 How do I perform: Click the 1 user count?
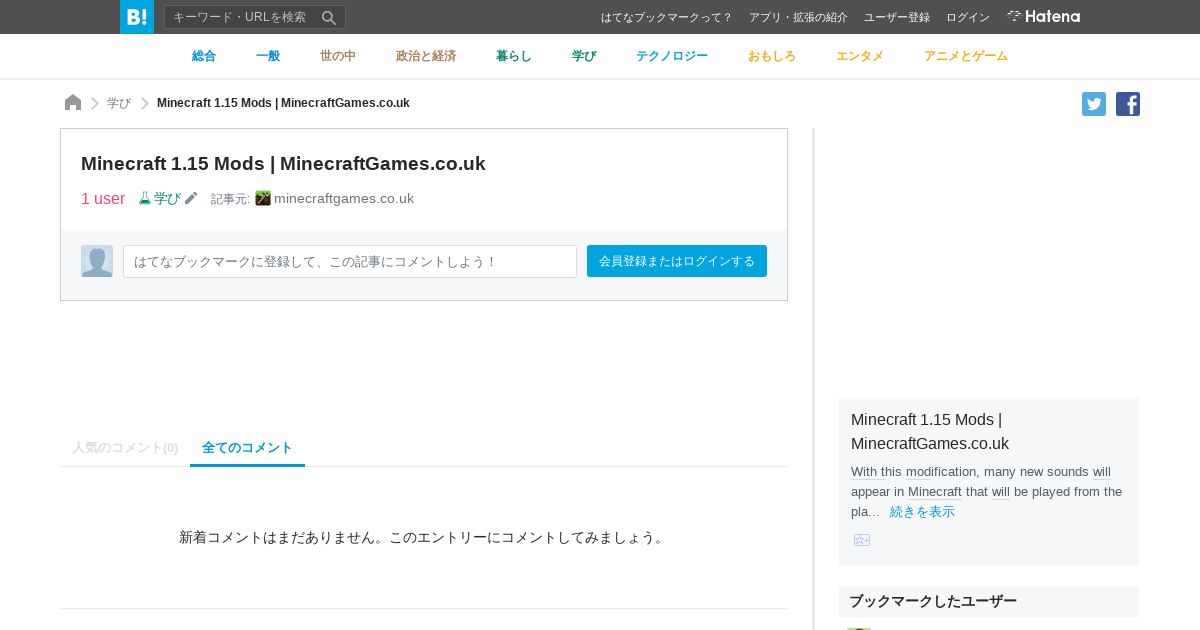tap(103, 198)
